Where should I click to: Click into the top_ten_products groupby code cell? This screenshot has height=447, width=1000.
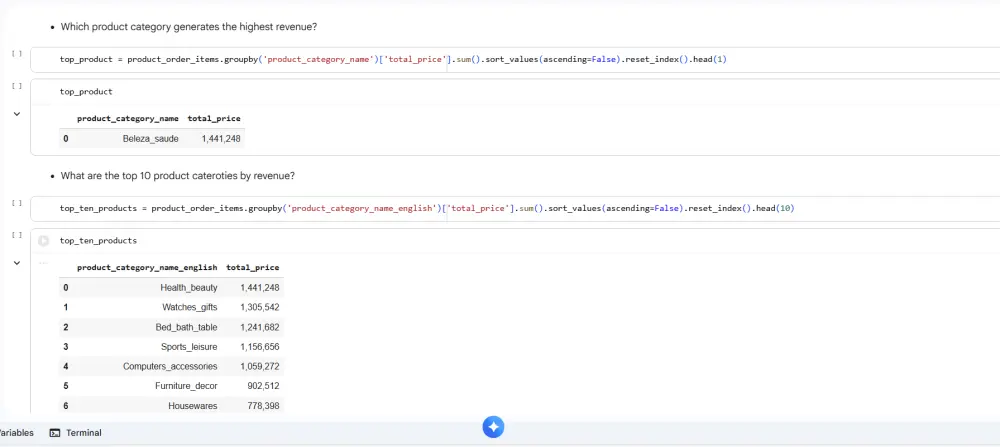[515, 209]
